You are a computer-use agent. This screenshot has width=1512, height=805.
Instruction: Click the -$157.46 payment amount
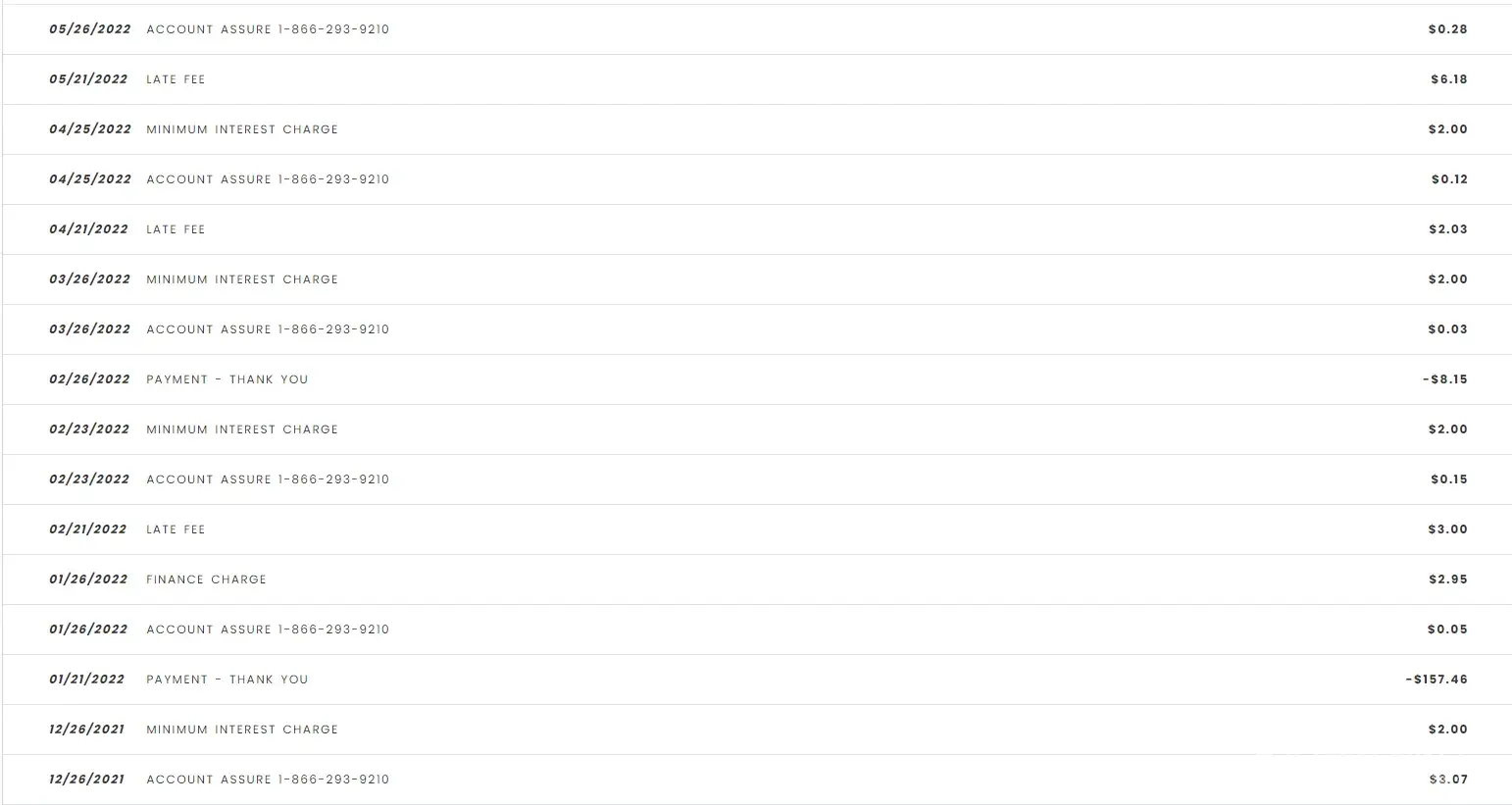(1436, 679)
